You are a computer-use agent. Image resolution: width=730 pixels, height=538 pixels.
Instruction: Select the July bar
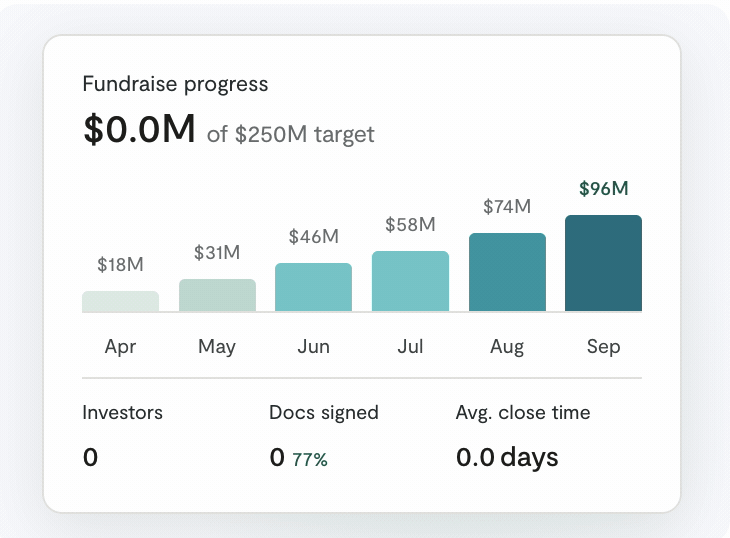(x=411, y=281)
